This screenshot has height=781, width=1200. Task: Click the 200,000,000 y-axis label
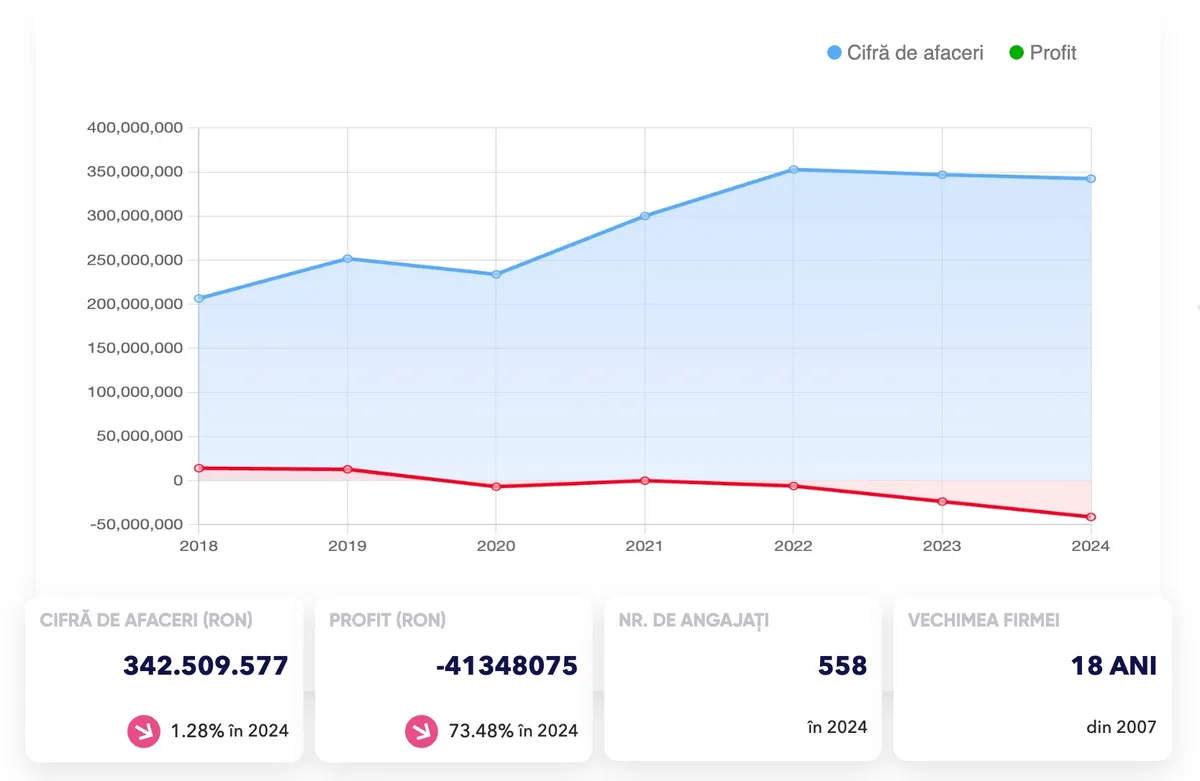click(135, 304)
